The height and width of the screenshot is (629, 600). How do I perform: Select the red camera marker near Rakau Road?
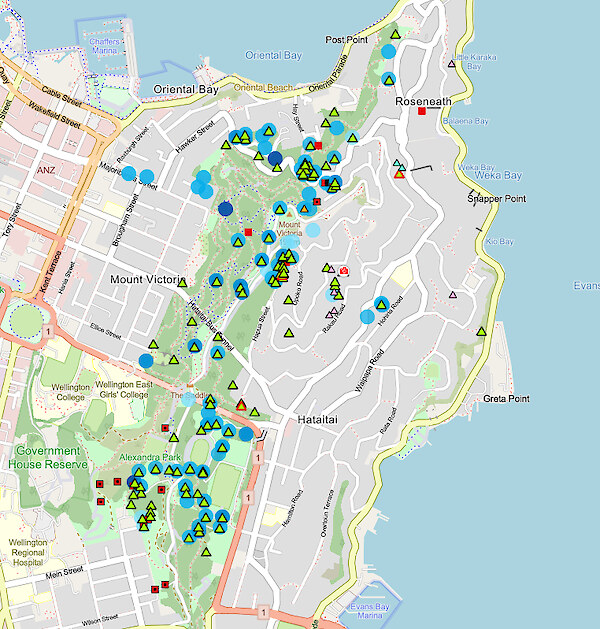(343, 271)
